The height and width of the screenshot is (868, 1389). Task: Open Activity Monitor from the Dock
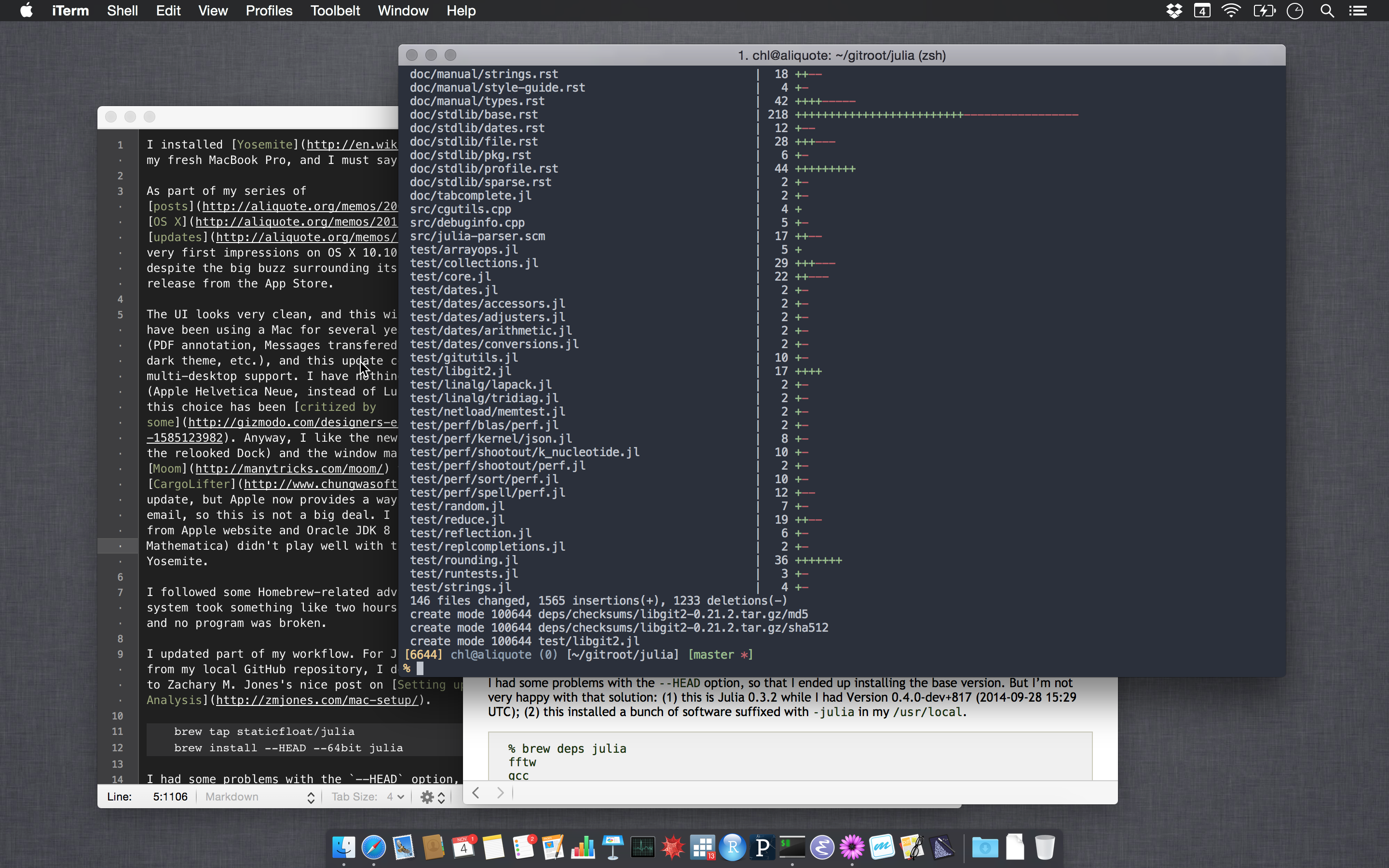coord(643,847)
